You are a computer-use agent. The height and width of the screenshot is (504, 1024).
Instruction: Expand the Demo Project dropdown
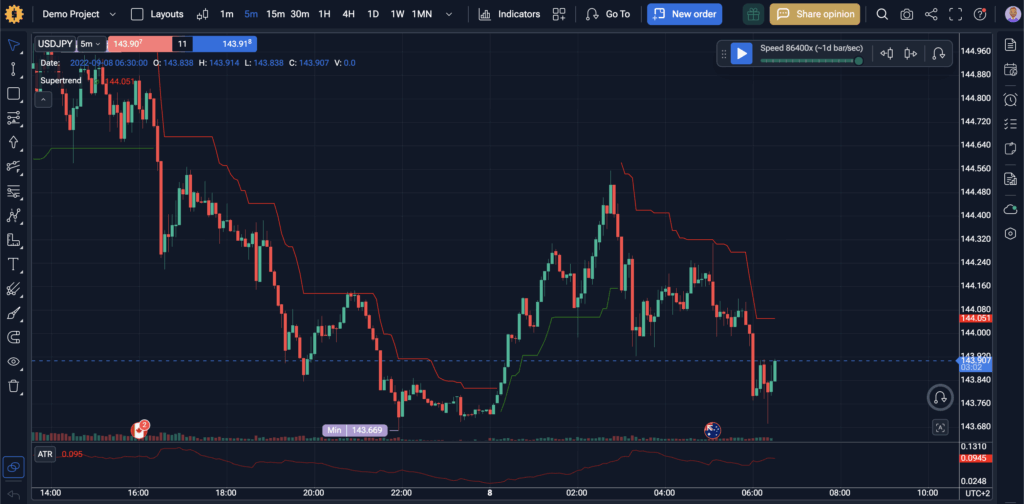(x=79, y=14)
